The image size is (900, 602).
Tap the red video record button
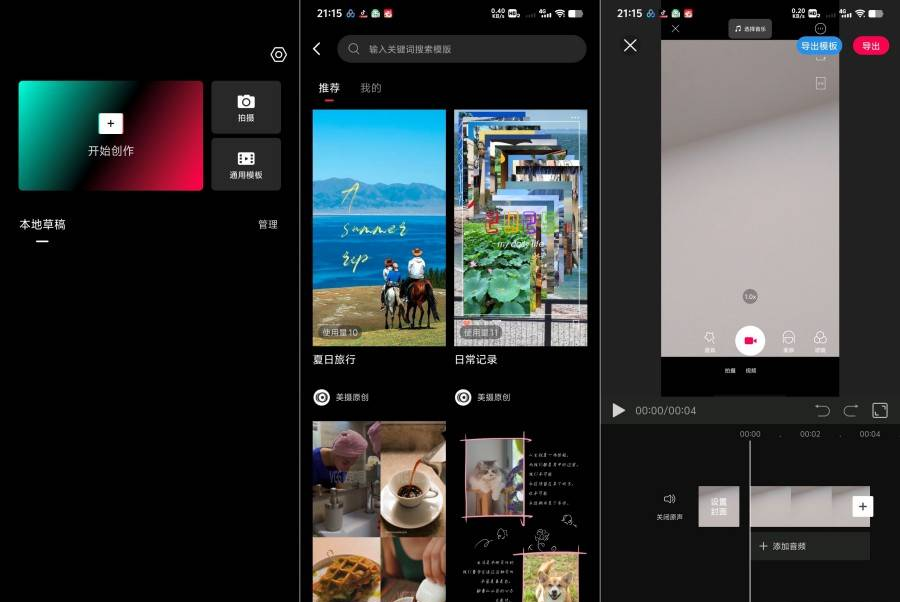(750, 340)
